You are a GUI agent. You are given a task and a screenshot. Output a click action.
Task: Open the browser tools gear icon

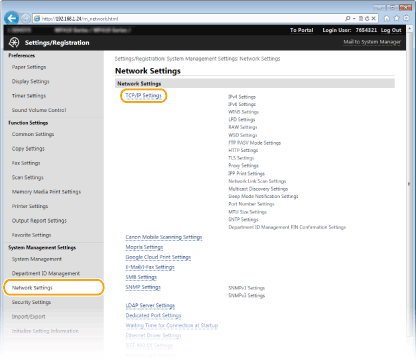pos(407,19)
